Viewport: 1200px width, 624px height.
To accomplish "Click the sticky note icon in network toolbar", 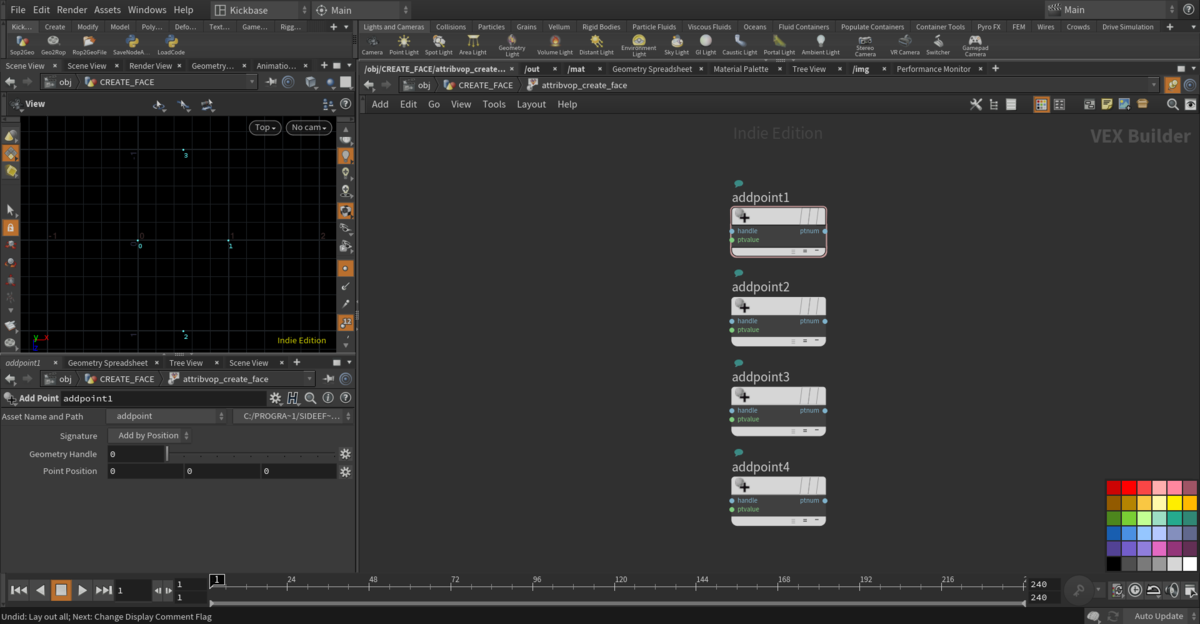I will 1107,104.
